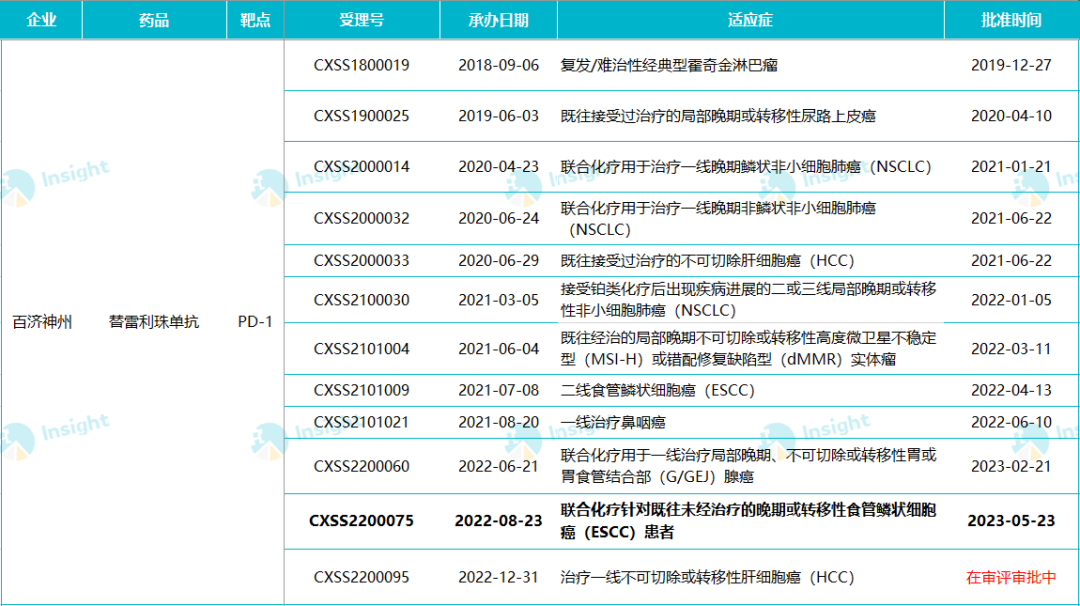
Task: Click the 受理号 column header
Action: tap(361, 20)
